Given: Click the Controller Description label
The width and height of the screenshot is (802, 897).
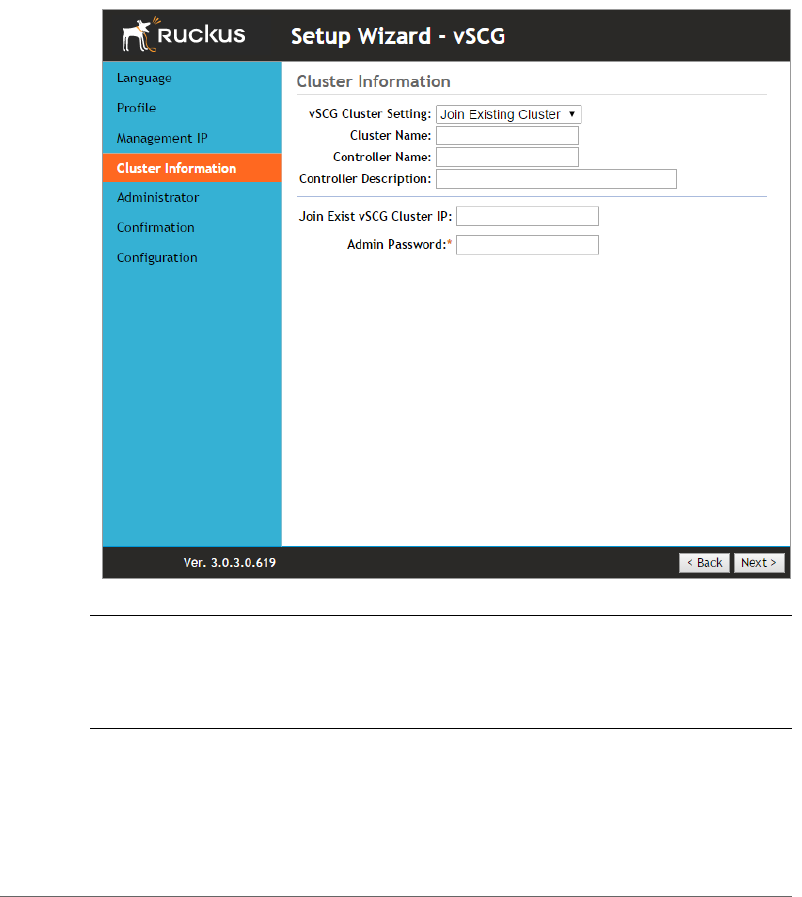Looking at the screenshot, I should pyautogui.click(x=365, y=179).
